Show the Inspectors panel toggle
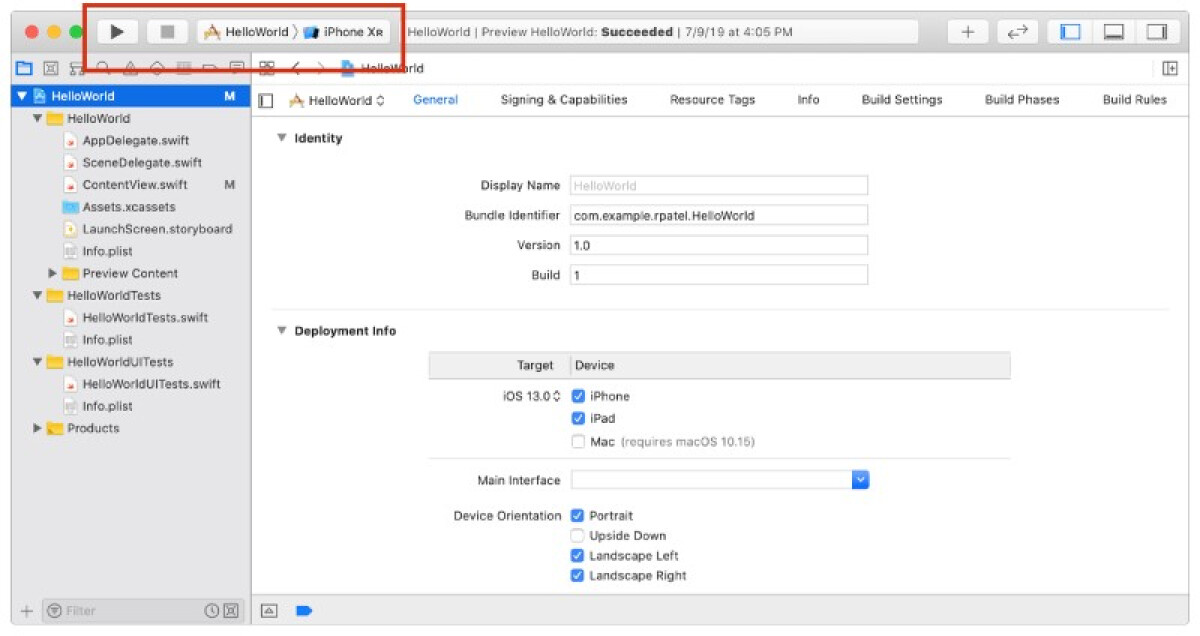Image resolution: width=1200 pixels, height=636 pixels. point(1156,31)
